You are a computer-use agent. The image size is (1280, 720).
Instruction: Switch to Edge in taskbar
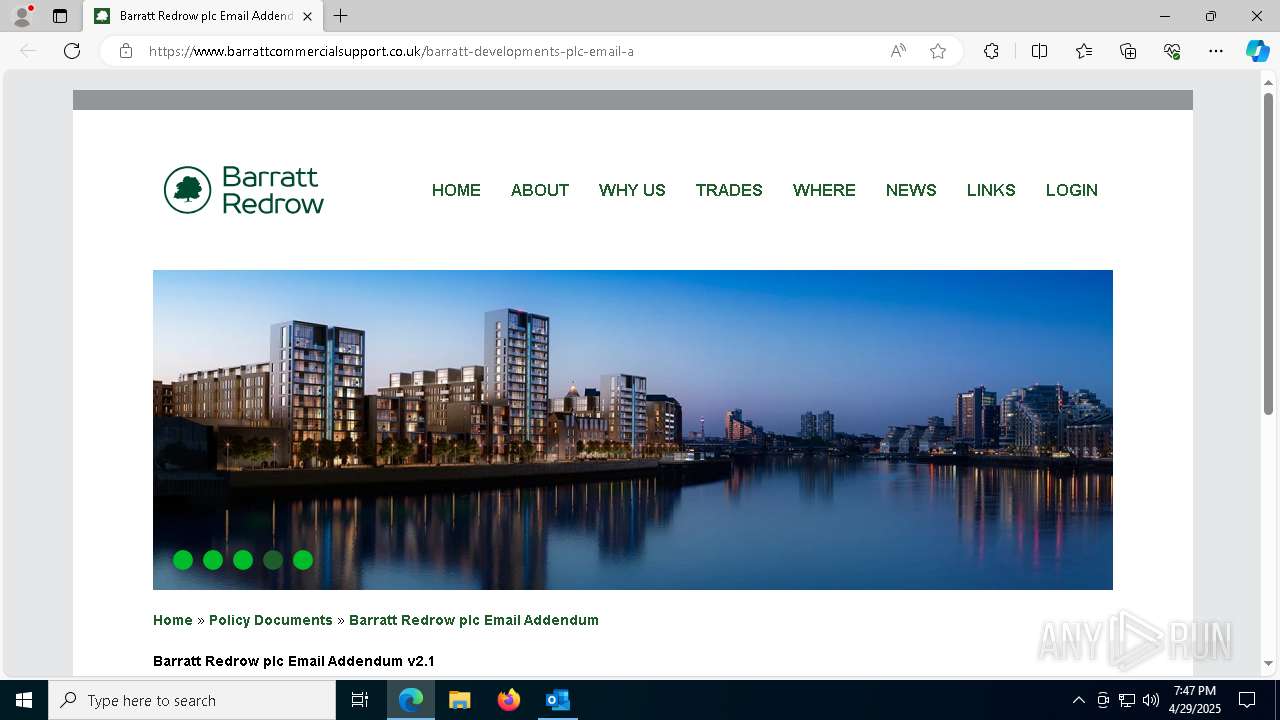click(x=411, y=700)
